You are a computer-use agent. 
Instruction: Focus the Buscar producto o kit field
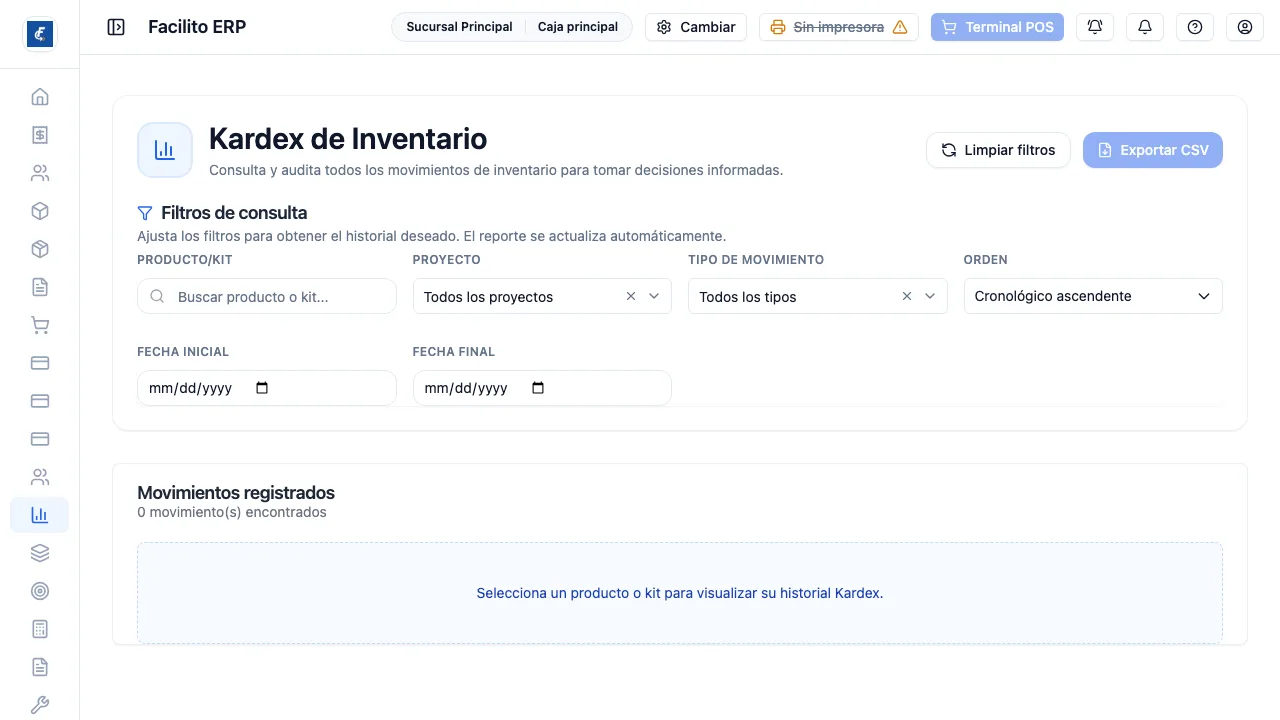coord(267,296)
